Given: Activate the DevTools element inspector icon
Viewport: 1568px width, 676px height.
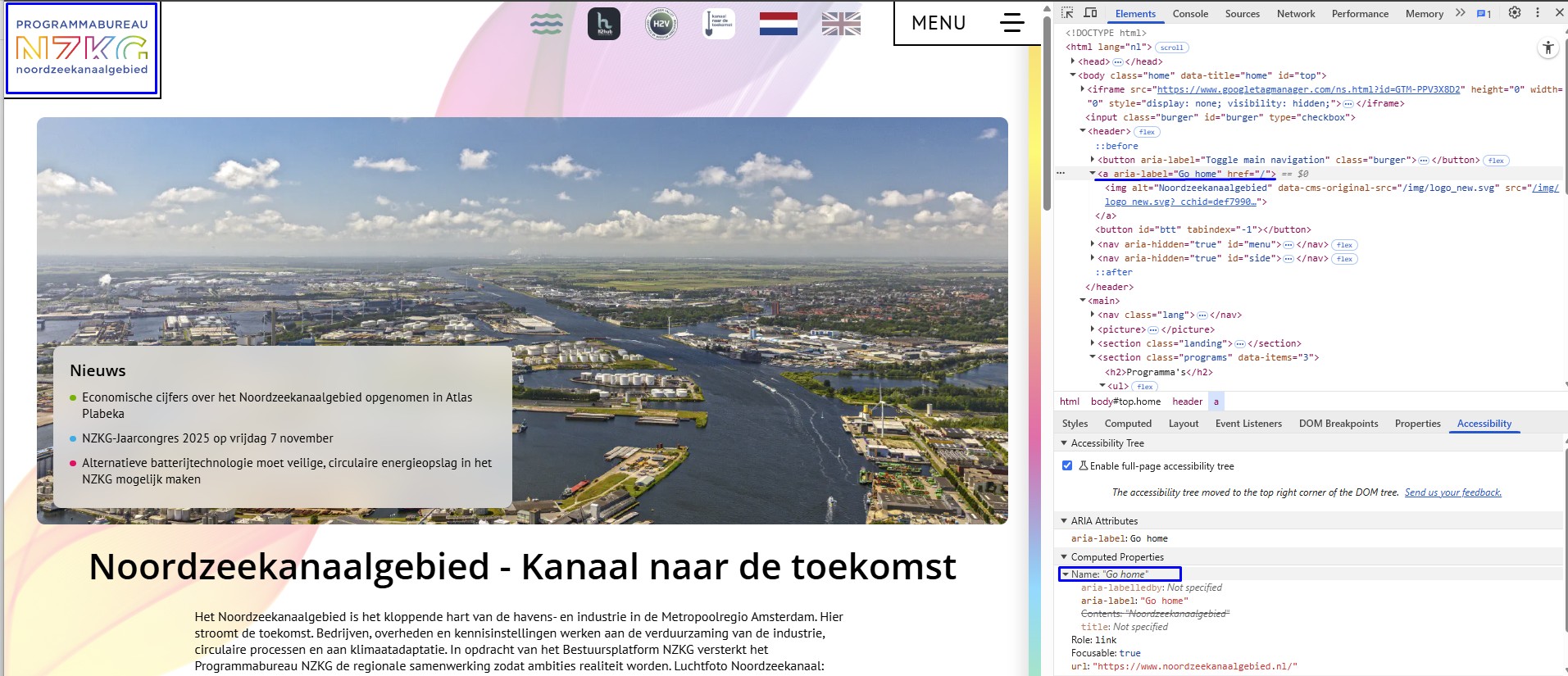Looking at the screenshot, I should click(1067, 13).
